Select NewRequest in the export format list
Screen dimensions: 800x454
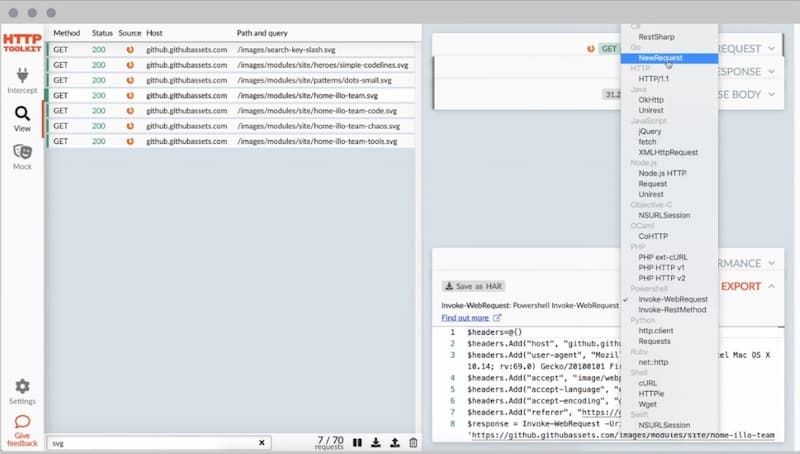click(x=669, y=58)
